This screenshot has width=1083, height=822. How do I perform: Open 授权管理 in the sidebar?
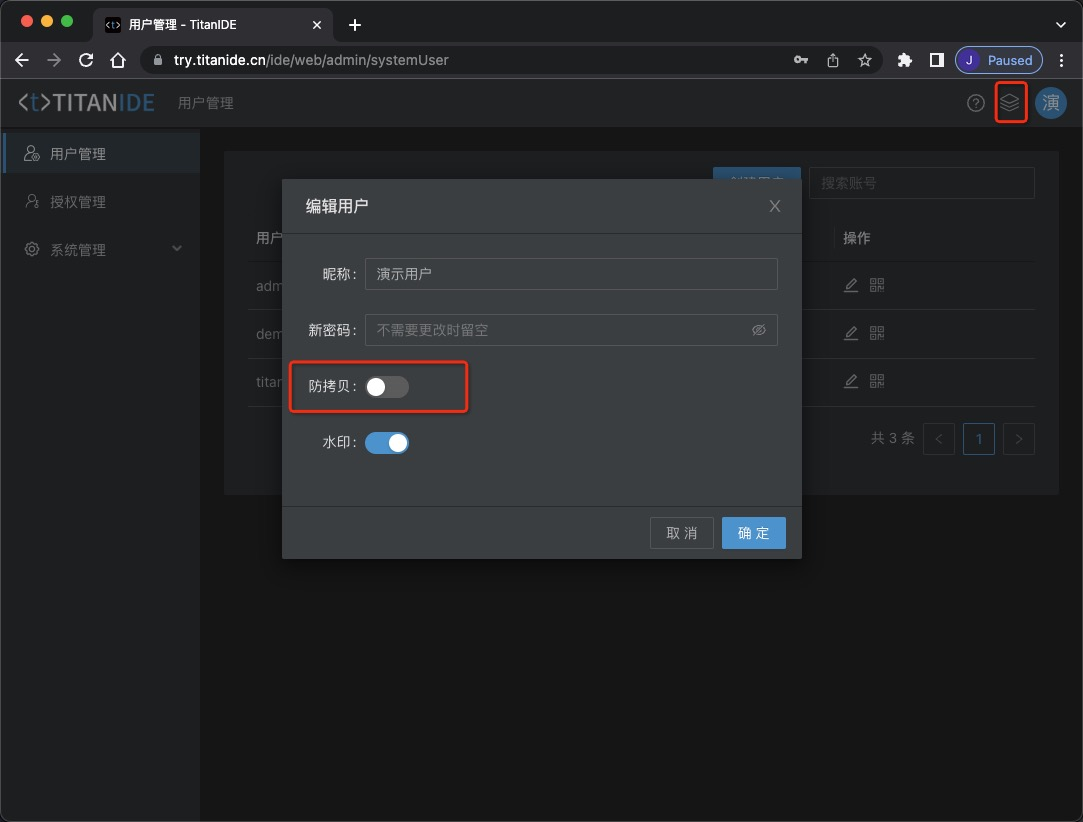(78, 202)
